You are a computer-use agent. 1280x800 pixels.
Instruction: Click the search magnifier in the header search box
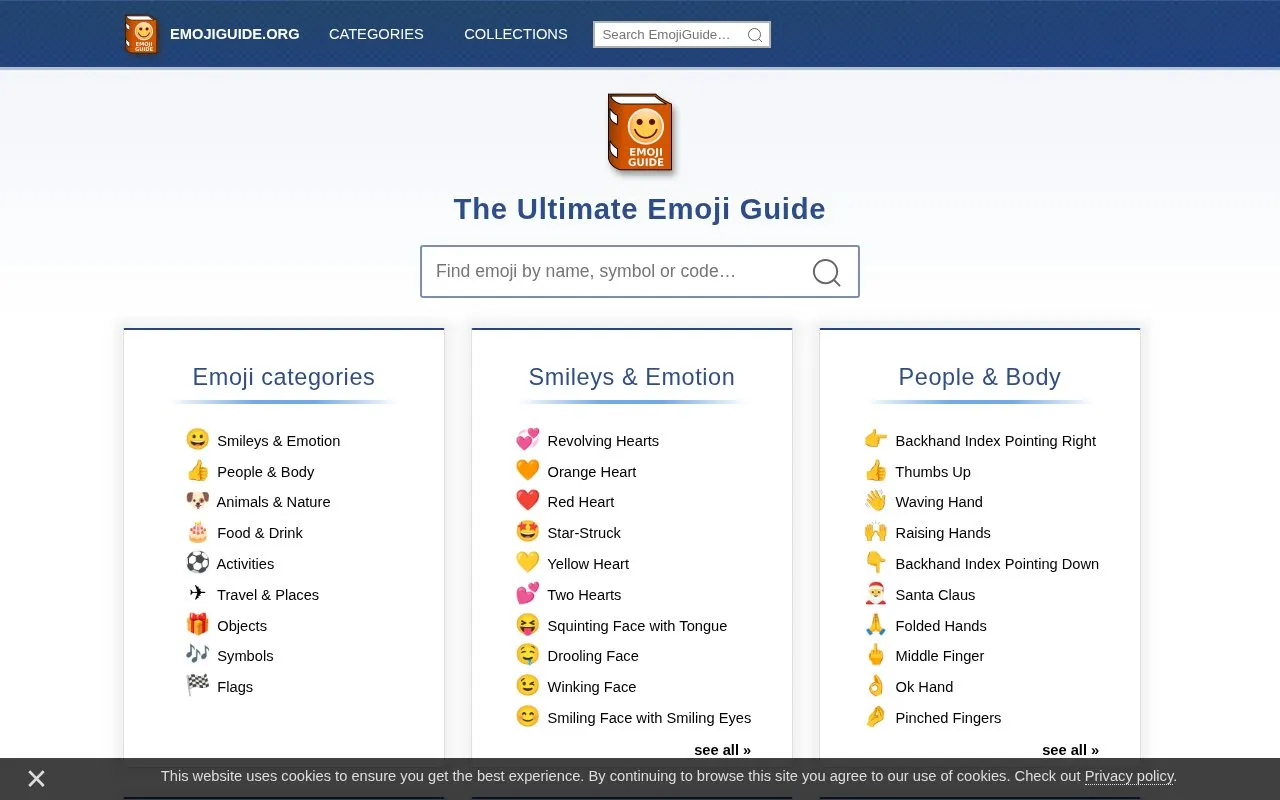[755, 35]
